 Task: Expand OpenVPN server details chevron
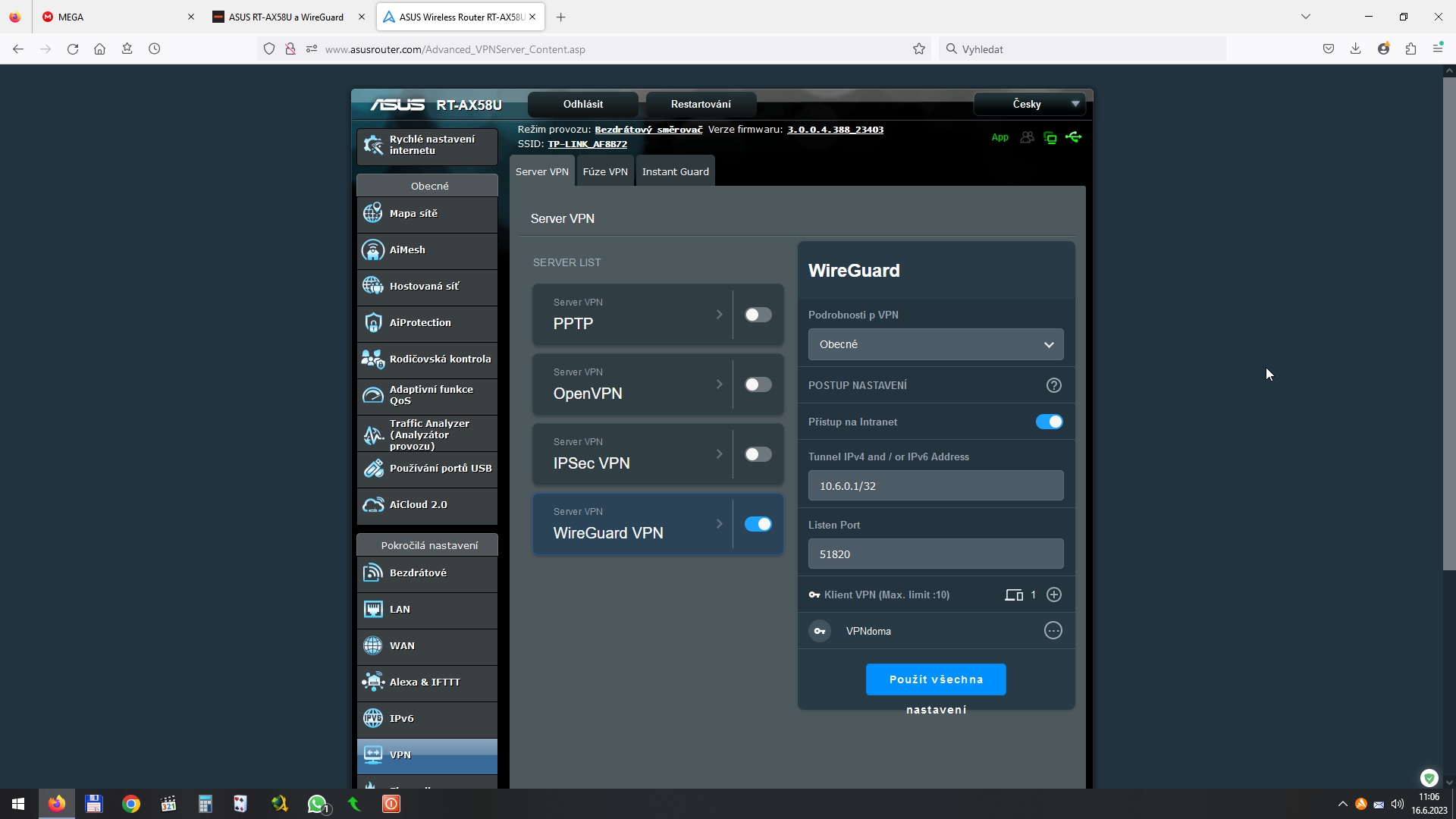[x=719, y=384]
